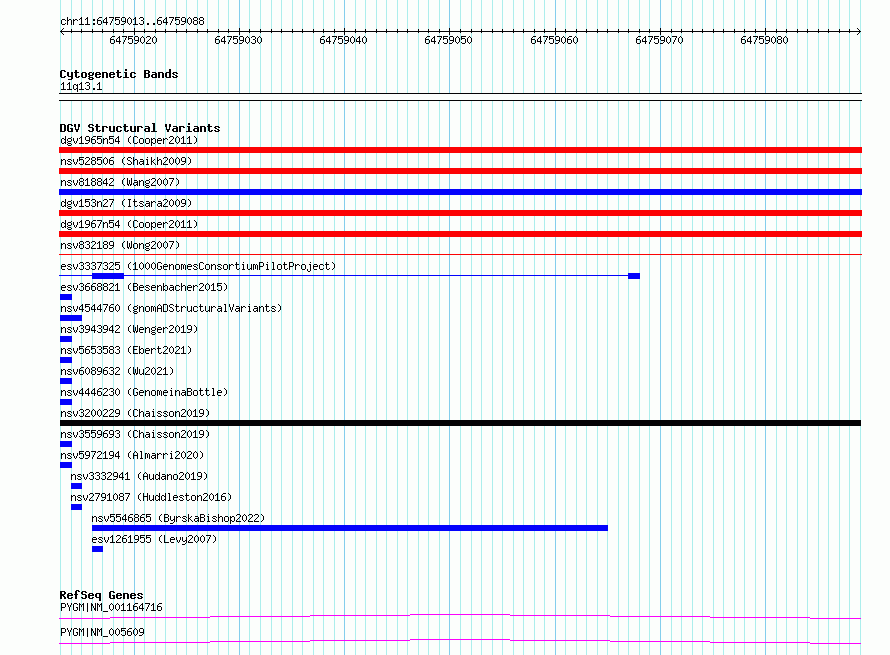
Task: Click the right blue block of esv3337325
Action: pos(634,276)
